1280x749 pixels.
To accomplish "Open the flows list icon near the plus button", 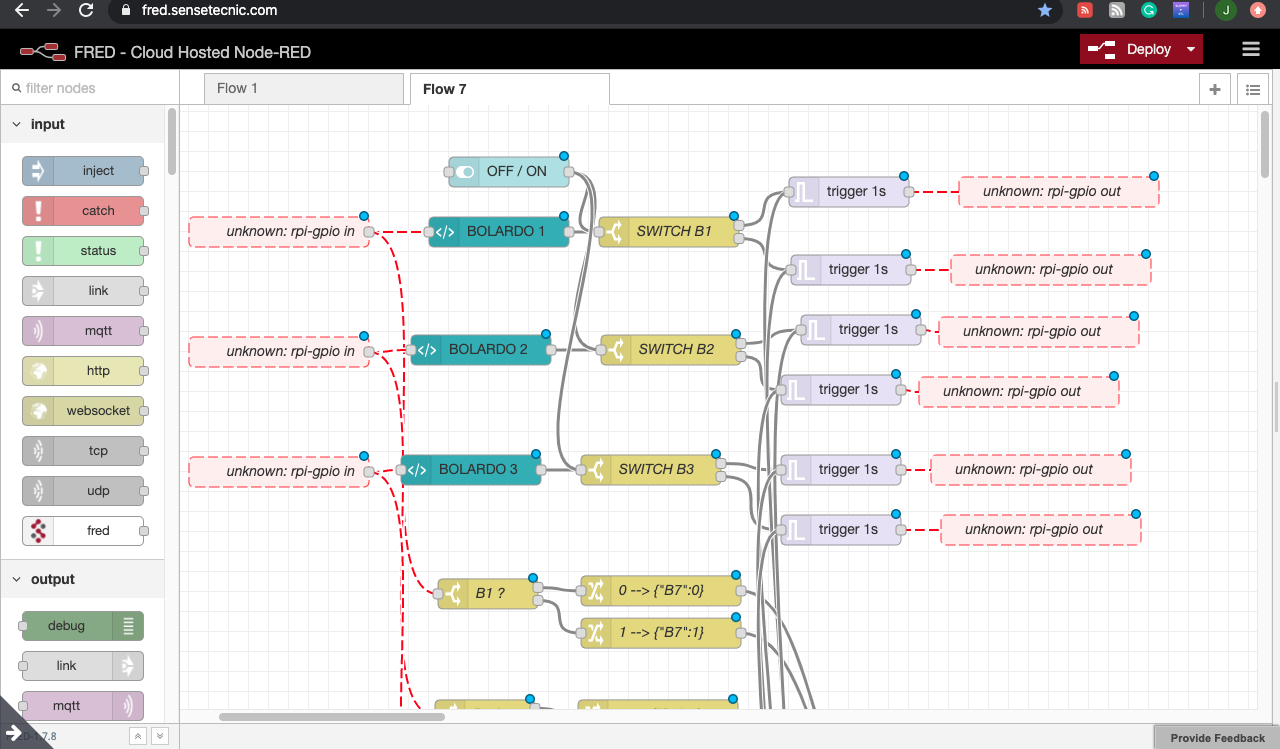I will tap(1252, 88).
